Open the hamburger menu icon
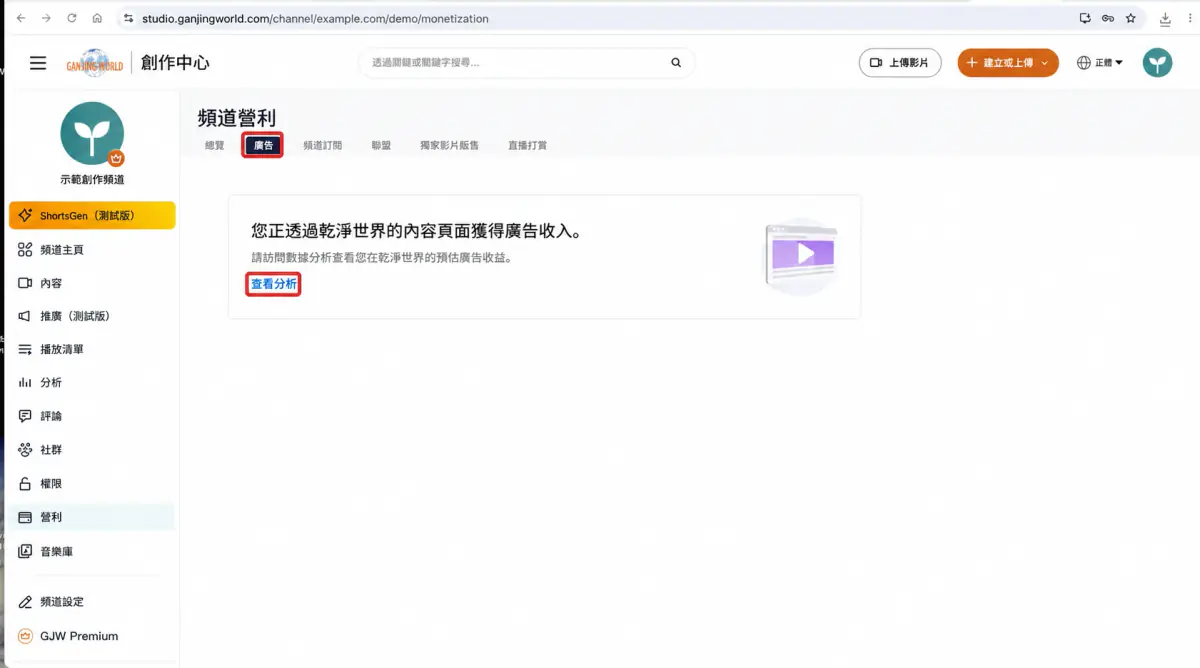 [38, 63]
